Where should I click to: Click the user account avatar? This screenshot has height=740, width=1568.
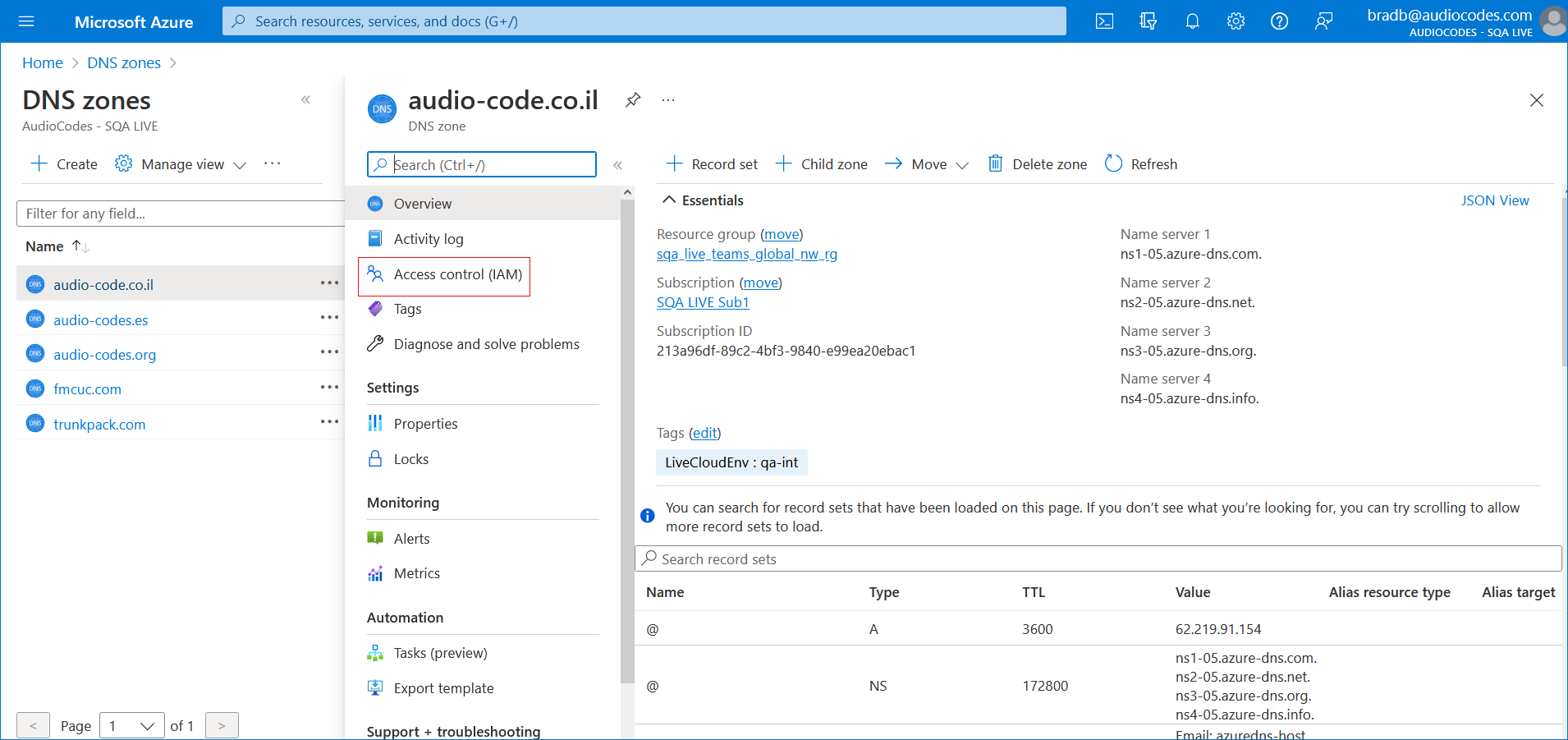click(x=1552, y=21)
